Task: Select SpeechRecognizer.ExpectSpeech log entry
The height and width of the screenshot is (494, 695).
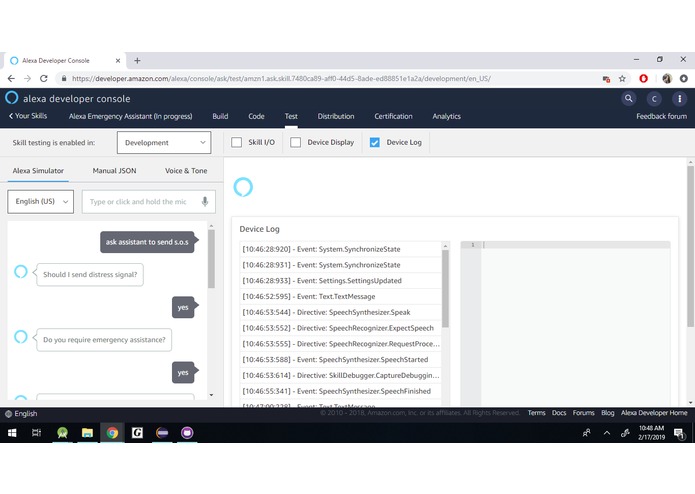Action: click(340, 328)
